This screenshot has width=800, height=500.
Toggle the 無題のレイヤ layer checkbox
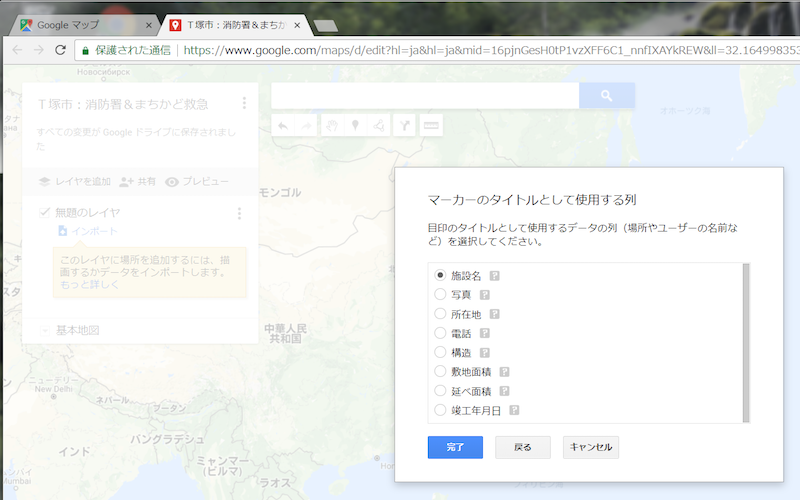tap(44, 212)
